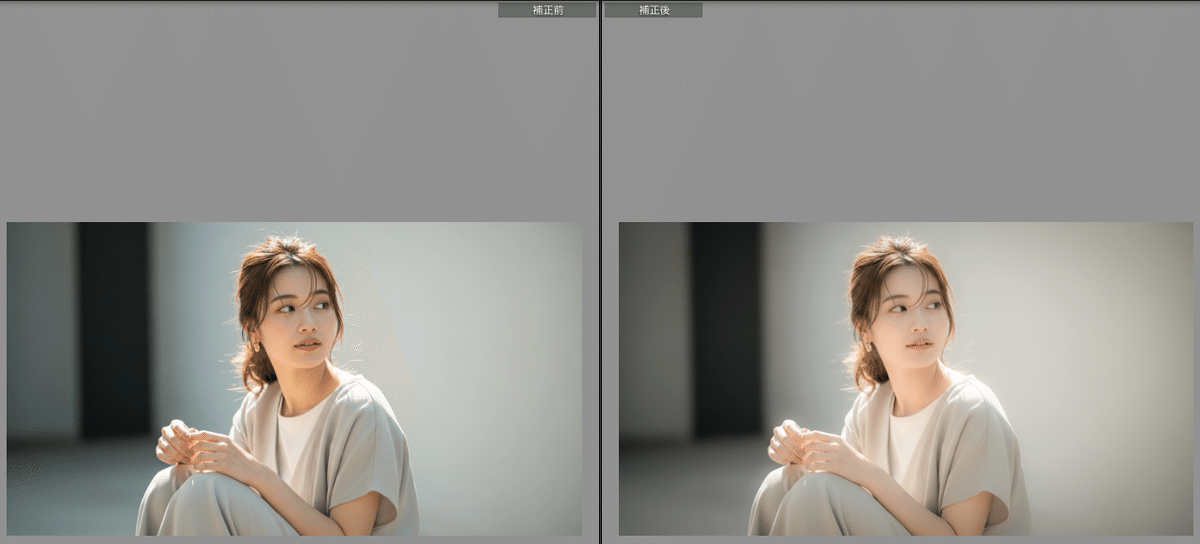Click the dark pillar in the before photo
The height and width of the screenshot is (544, 1200).
115,330
